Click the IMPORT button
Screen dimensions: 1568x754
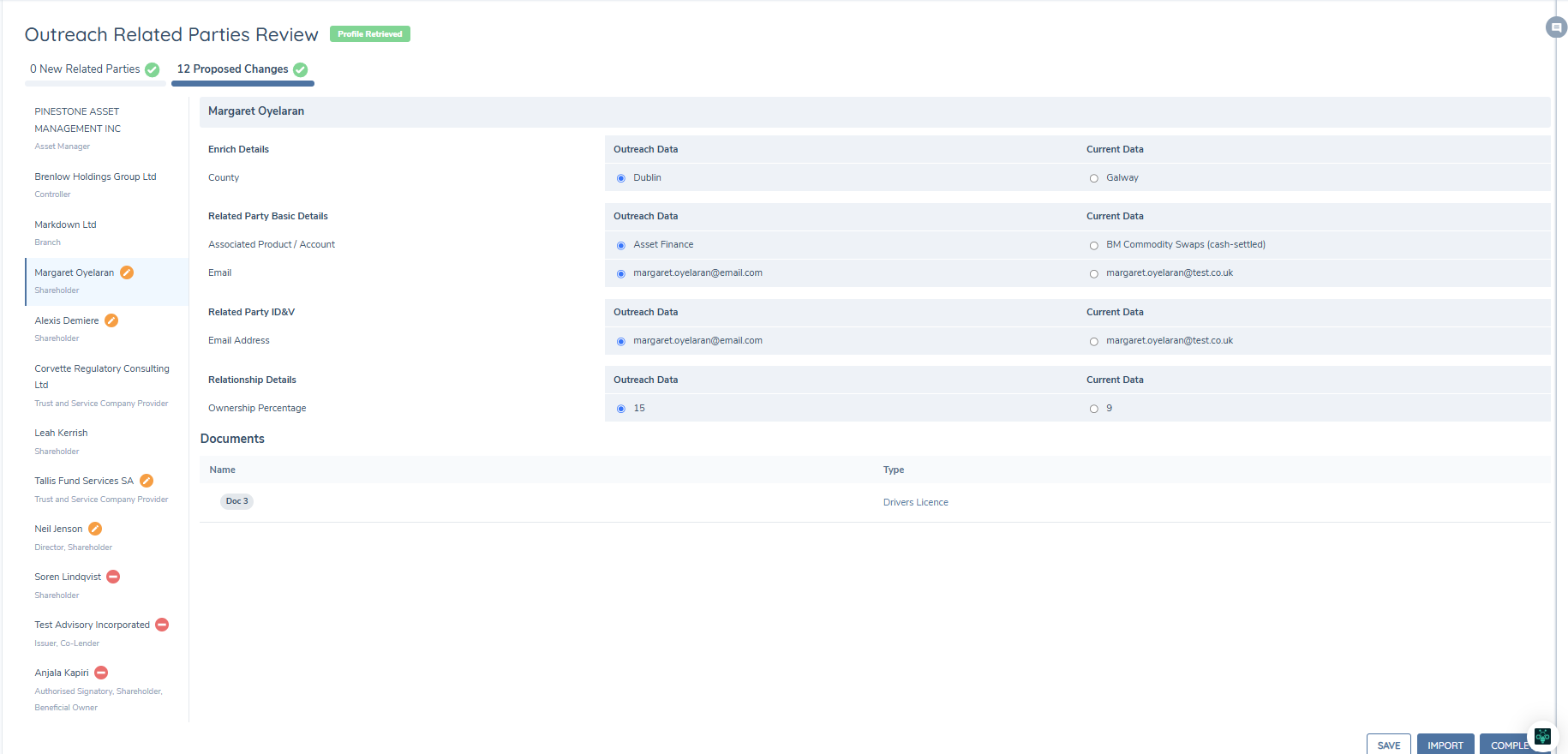tap(1445, 745)
